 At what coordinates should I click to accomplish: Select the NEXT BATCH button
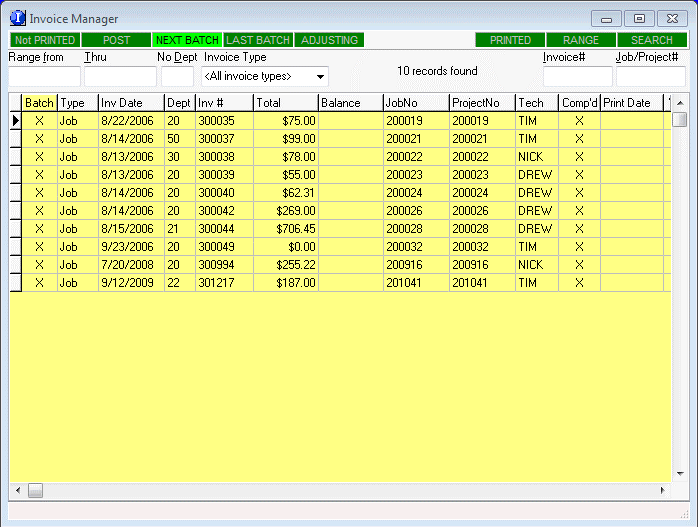[x=187, y=40]
